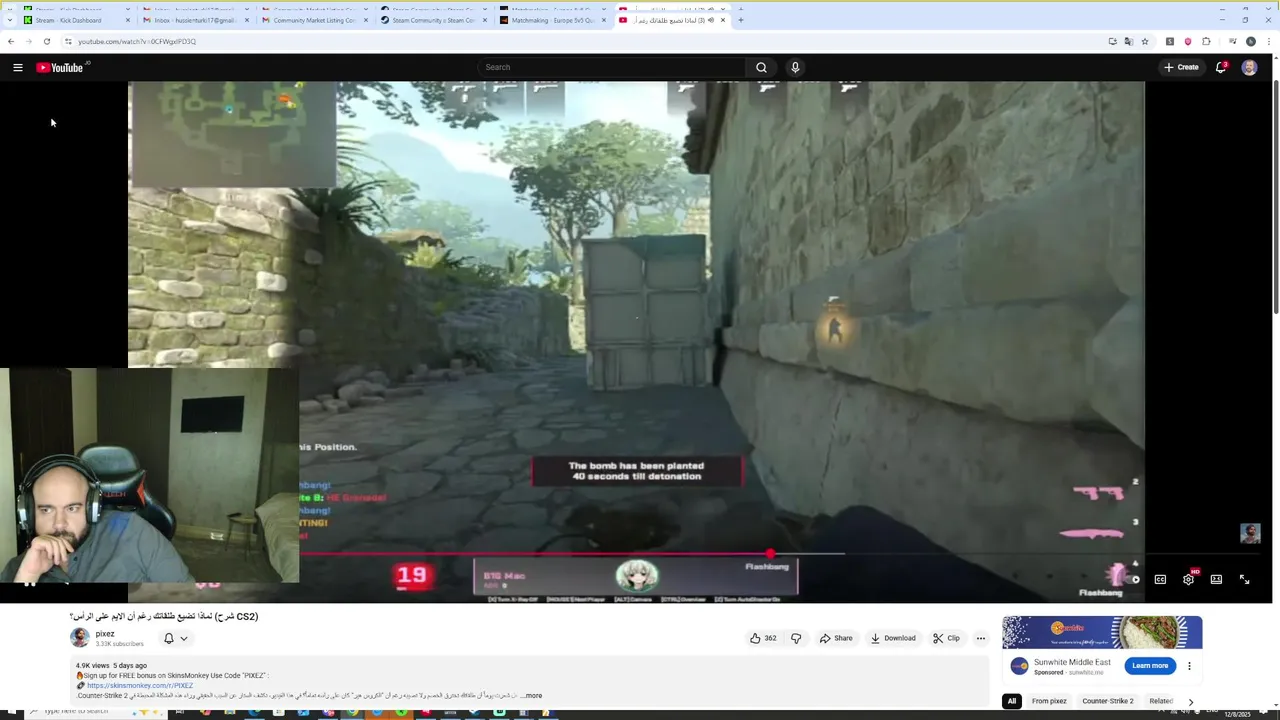Image resolution: width=1280 pixels, height=720 pixels.
Task: Reload the page
Action: pyautogui.click(x=46, y=41)
